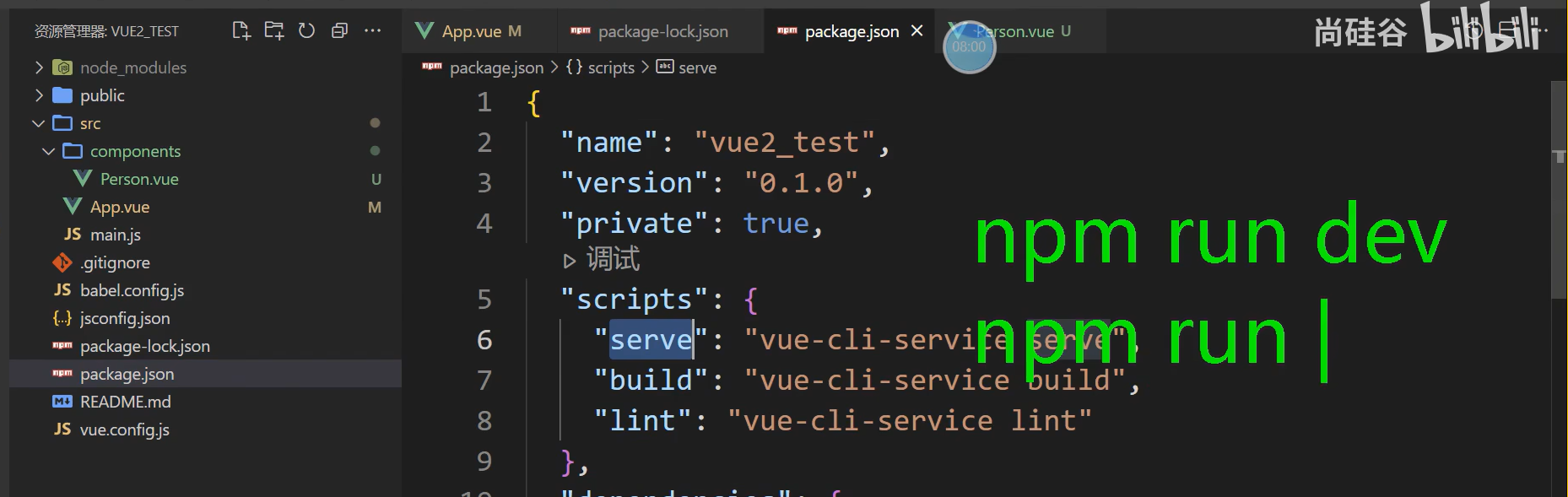Viewport: 1568px width, 497px height.
Task: Collapse the src folder
Action: (x=39, y=123)
